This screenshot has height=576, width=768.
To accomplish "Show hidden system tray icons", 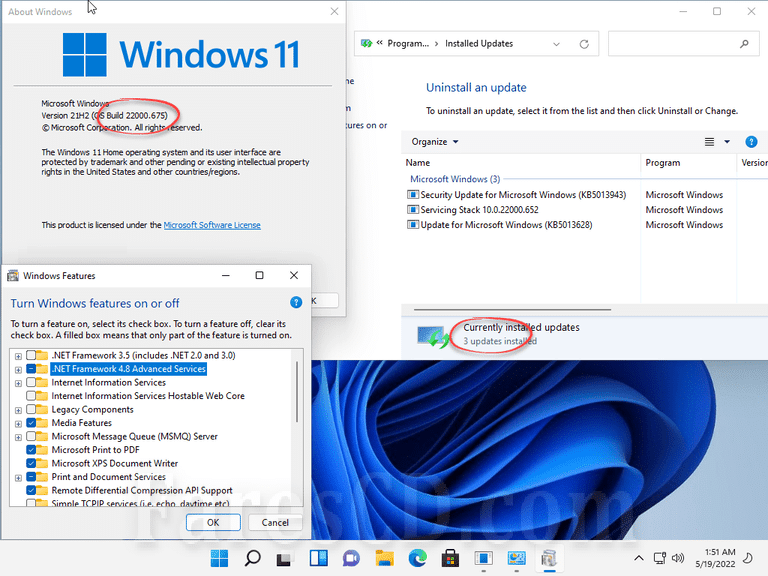I will point(639,558).
